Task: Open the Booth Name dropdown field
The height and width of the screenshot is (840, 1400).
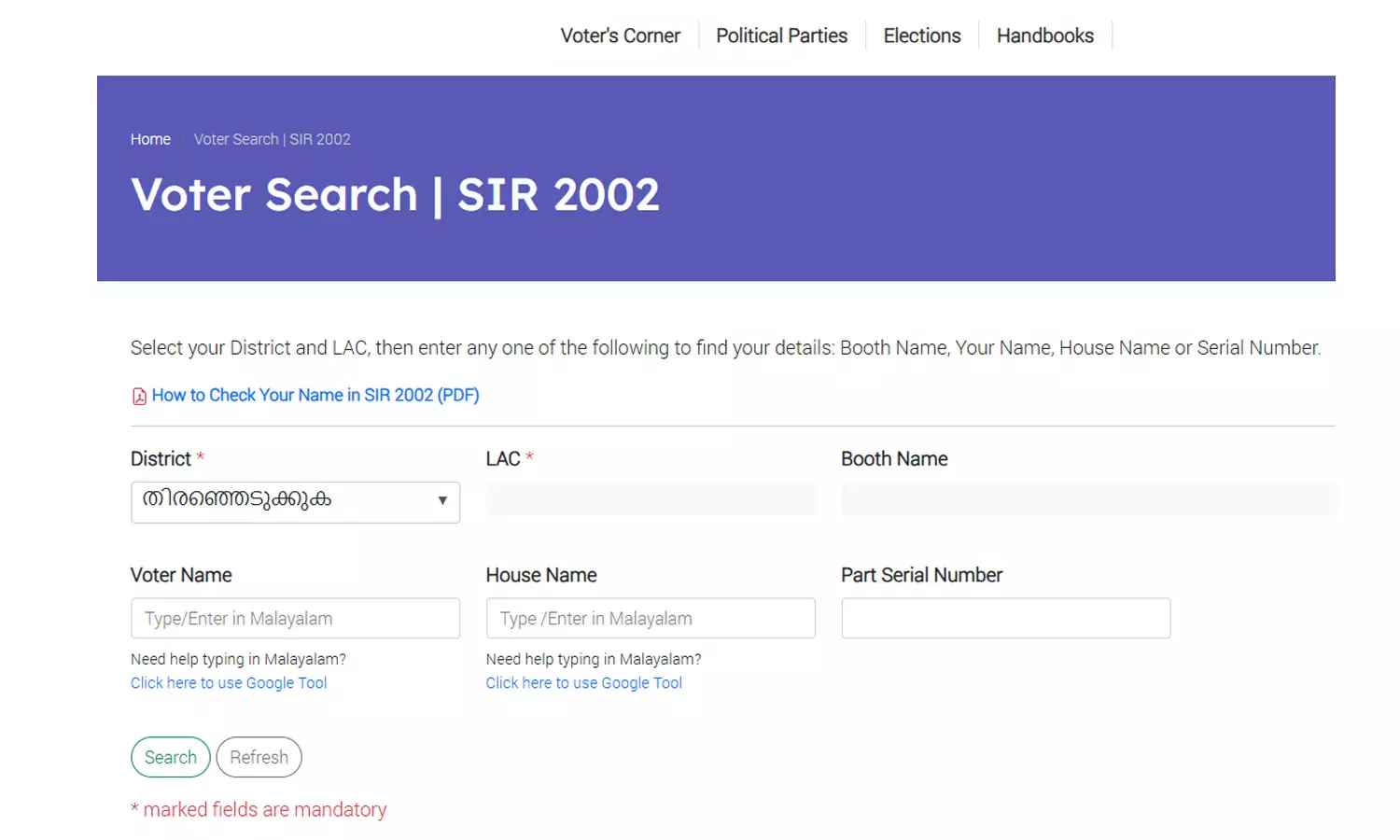Action: (1087, 499)
